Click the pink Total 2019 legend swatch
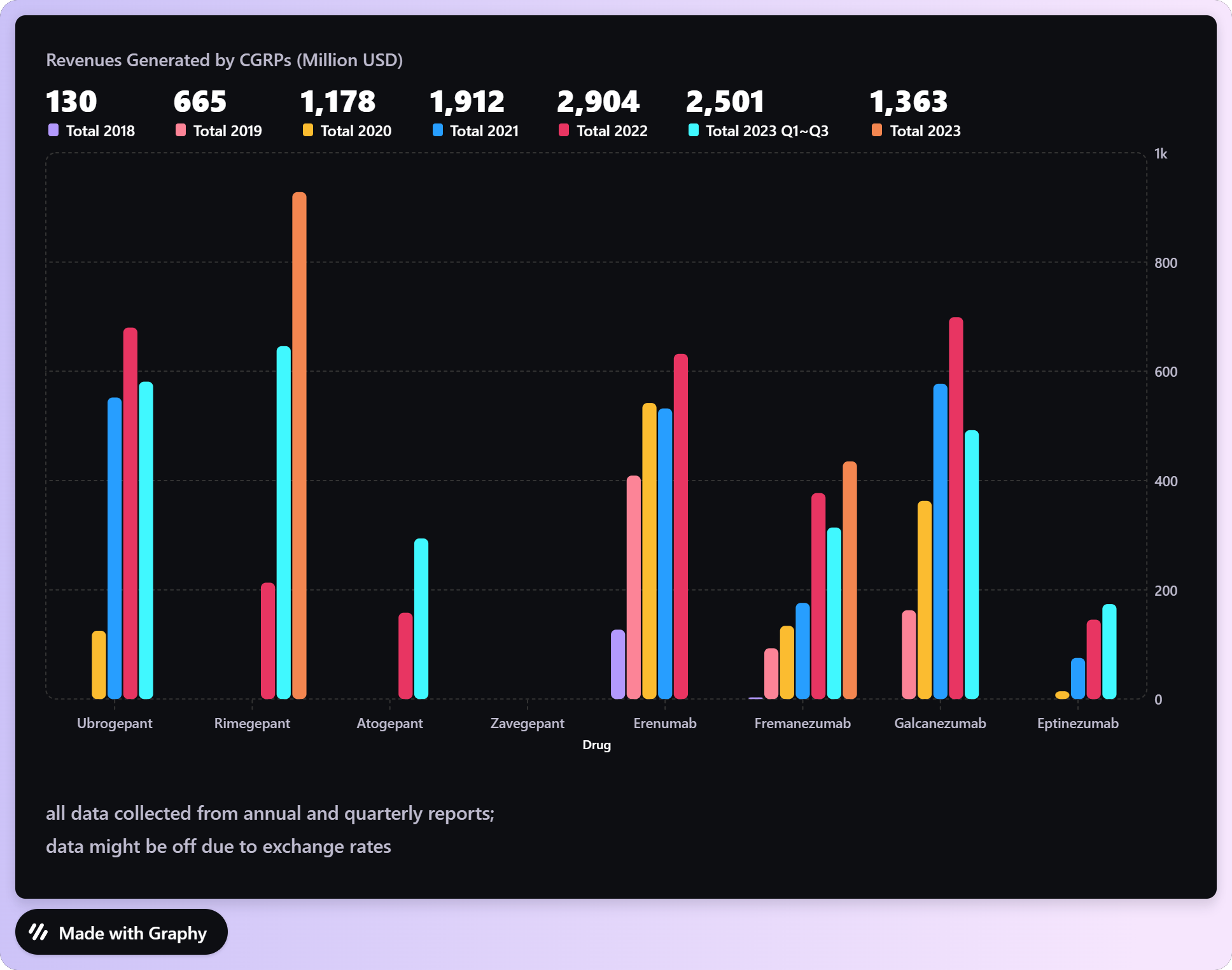1232x970 pixels. [x=181, y=130]
